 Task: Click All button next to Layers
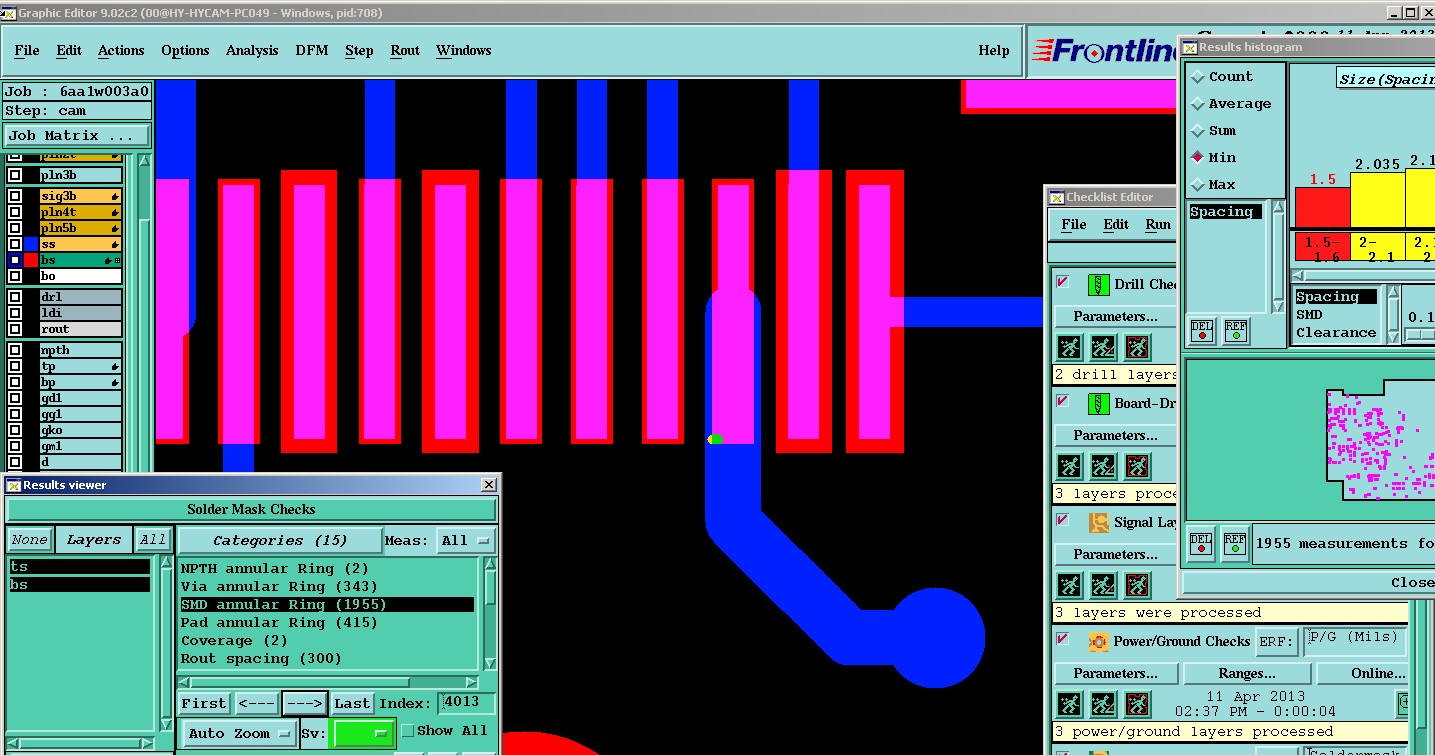[153, 540]
